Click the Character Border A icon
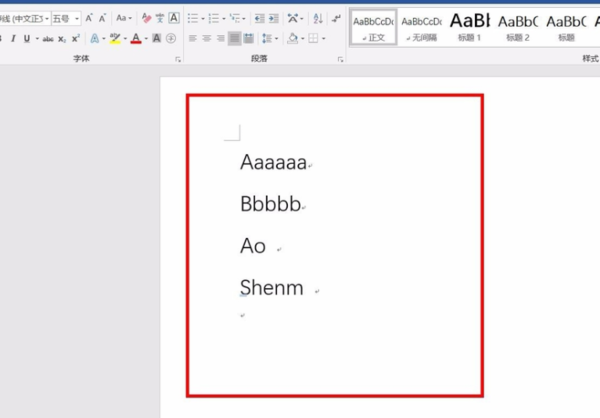 pos(174,18)
